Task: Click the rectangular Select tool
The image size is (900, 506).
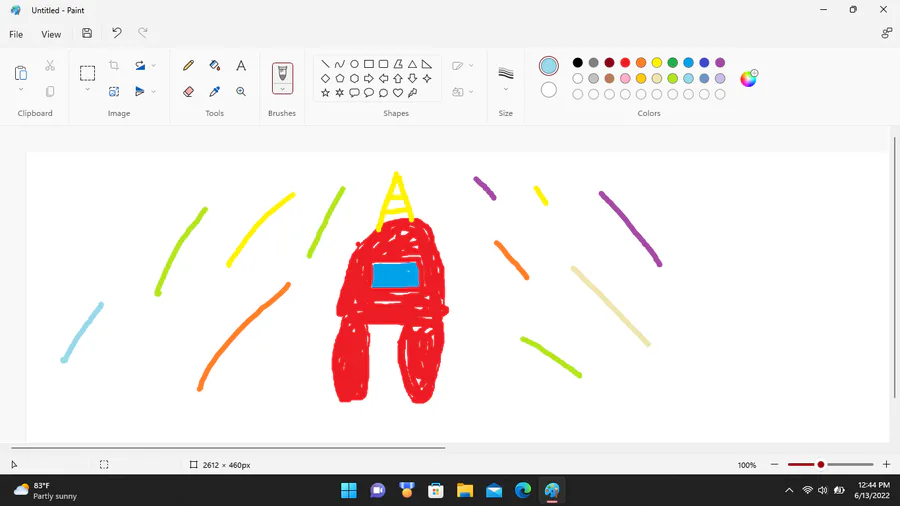Action: point(87,73)
